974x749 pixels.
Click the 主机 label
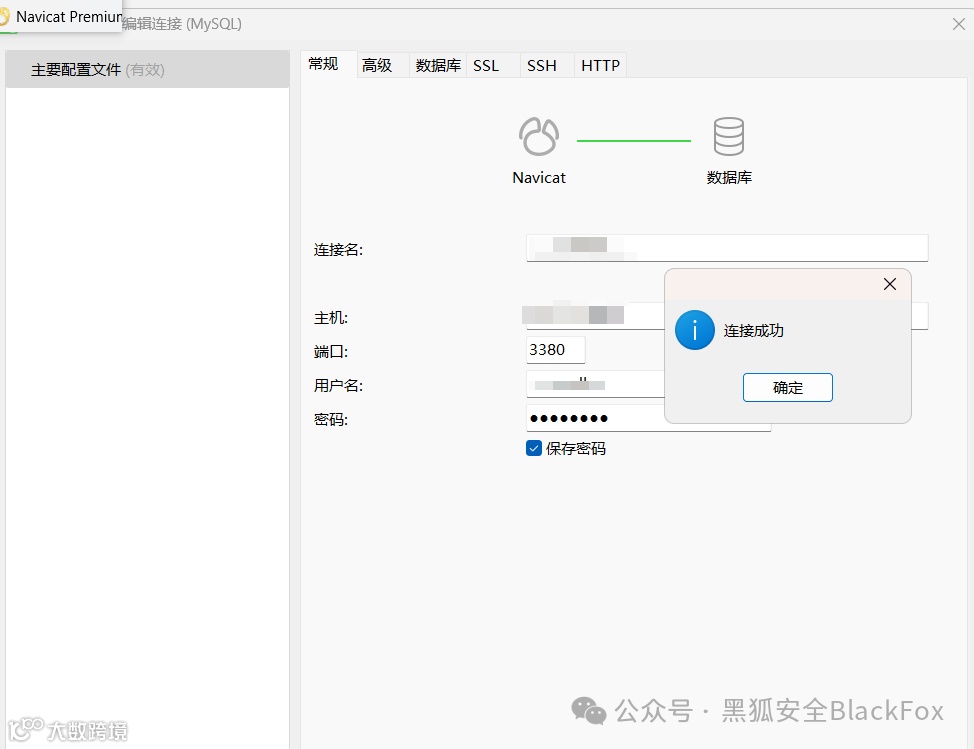(330, 318)
